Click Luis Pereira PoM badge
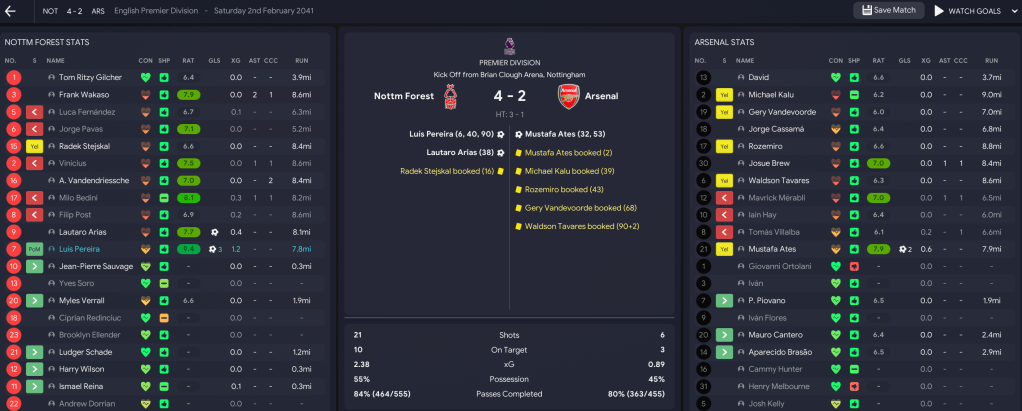The width and height of the screenshot is (1022, 411). 35,249
